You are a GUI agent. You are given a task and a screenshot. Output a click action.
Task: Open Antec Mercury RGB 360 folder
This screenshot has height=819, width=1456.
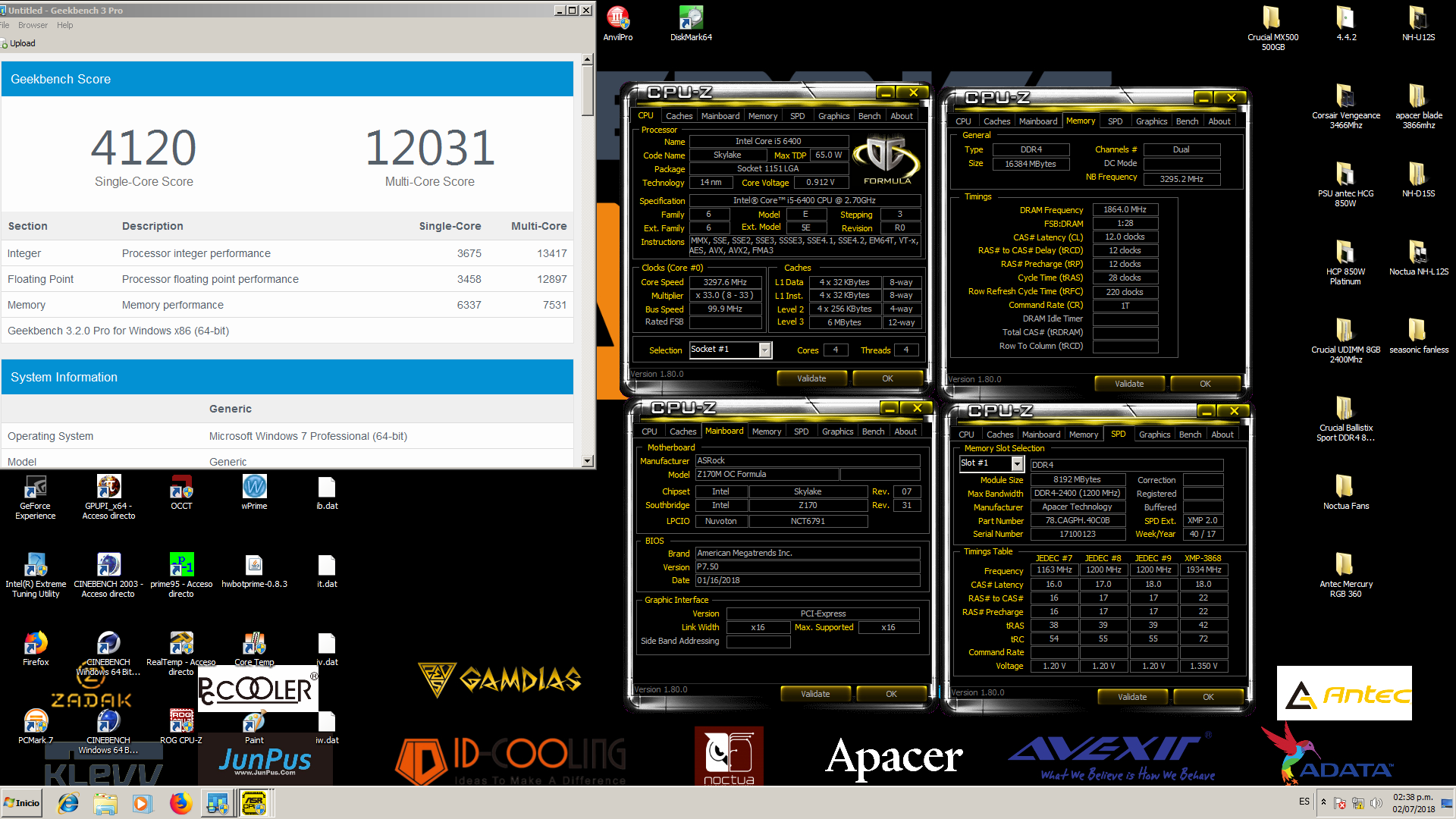click(x=1345, y=575)
